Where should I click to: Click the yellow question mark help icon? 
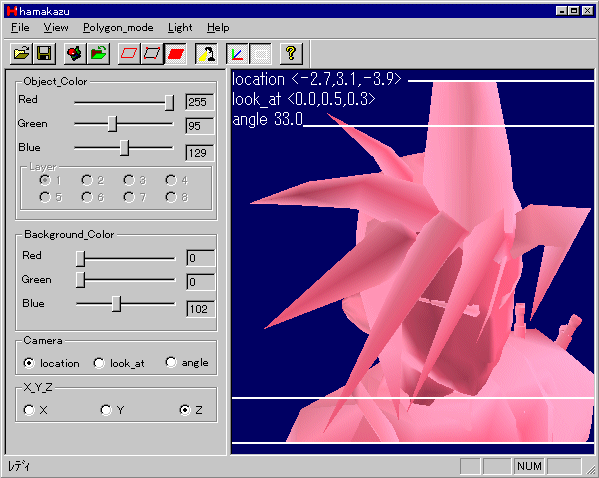coord(291,53)
